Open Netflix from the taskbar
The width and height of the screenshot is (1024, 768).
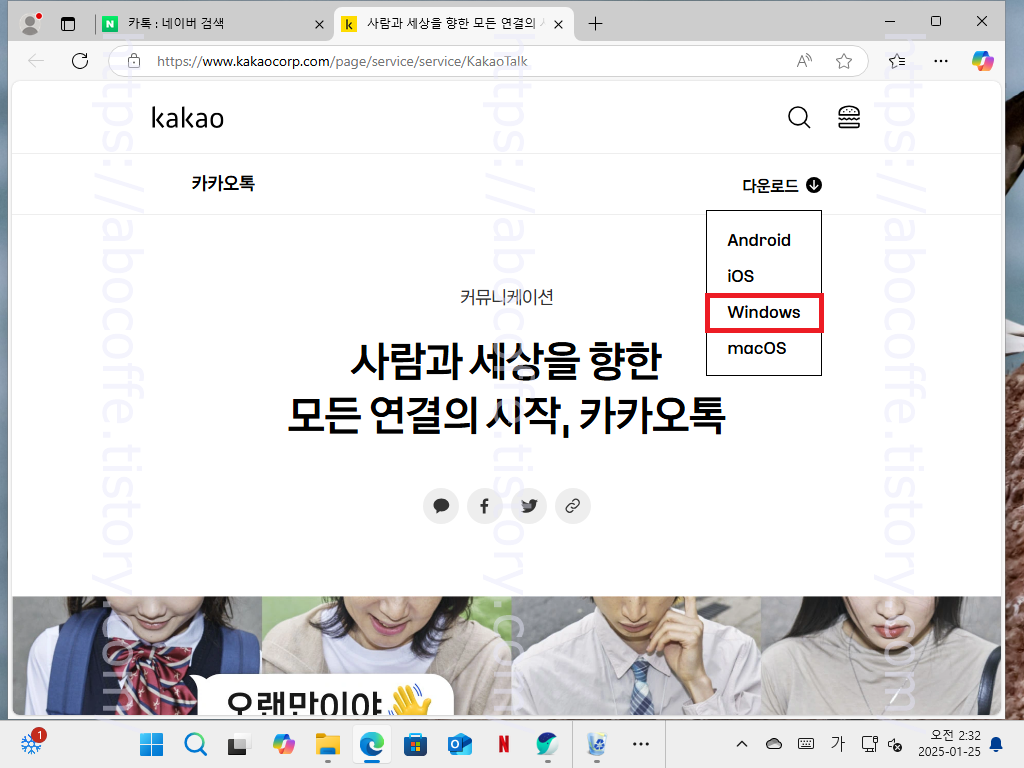(x=504, y=744)
